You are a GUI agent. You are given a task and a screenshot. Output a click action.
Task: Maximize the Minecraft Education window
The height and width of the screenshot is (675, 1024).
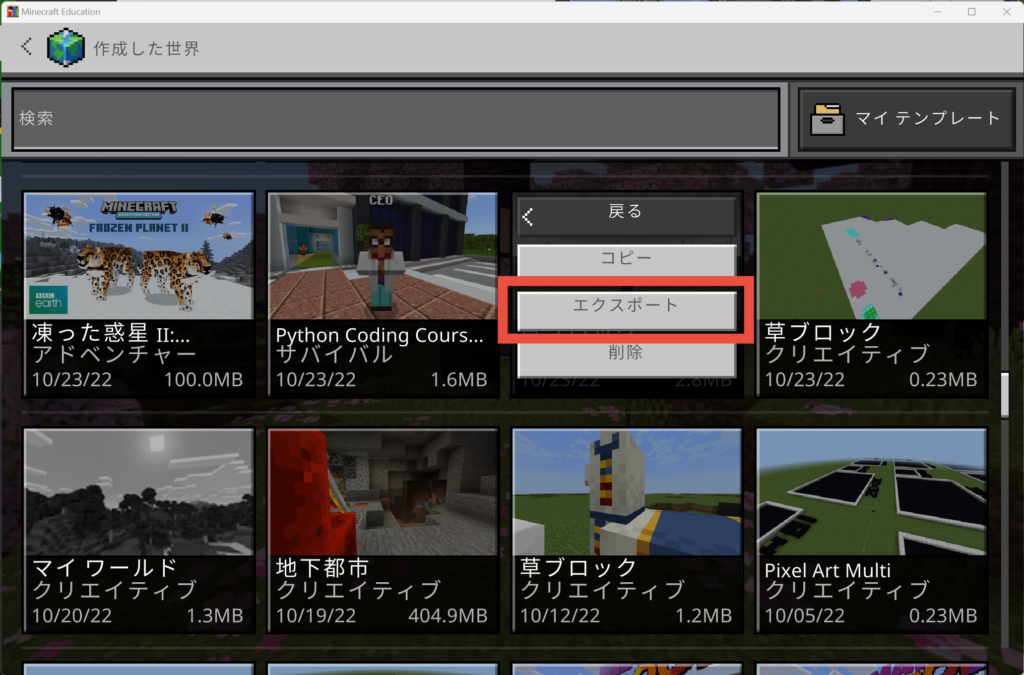(x=971, y=11)
